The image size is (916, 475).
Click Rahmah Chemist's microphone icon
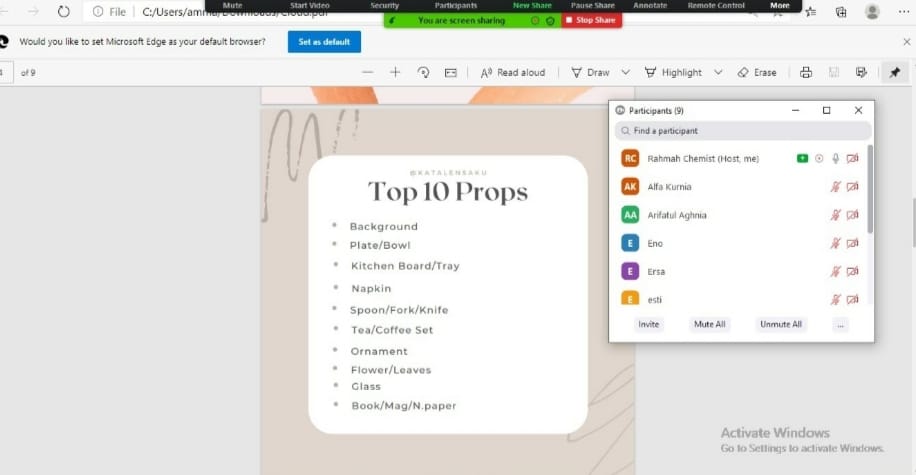pyautogui.click(x=836, y=158)
